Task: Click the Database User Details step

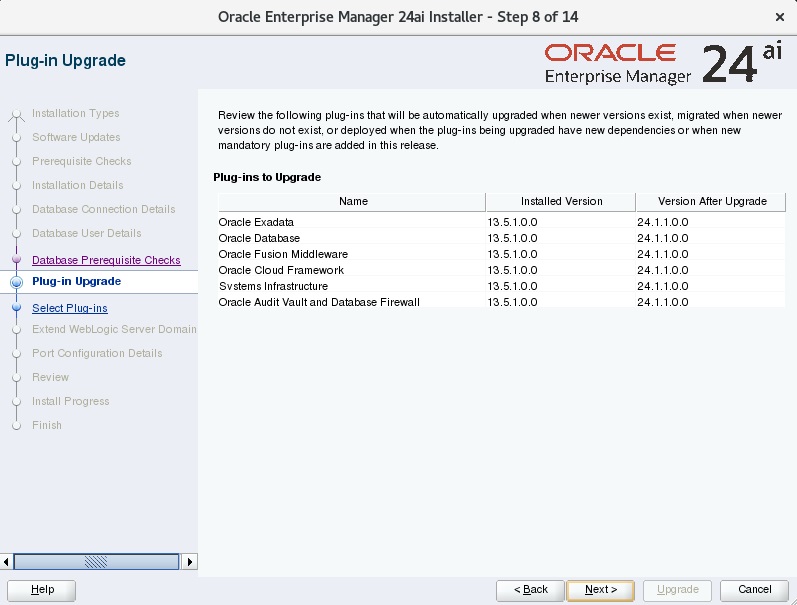Action: point(86,233)
